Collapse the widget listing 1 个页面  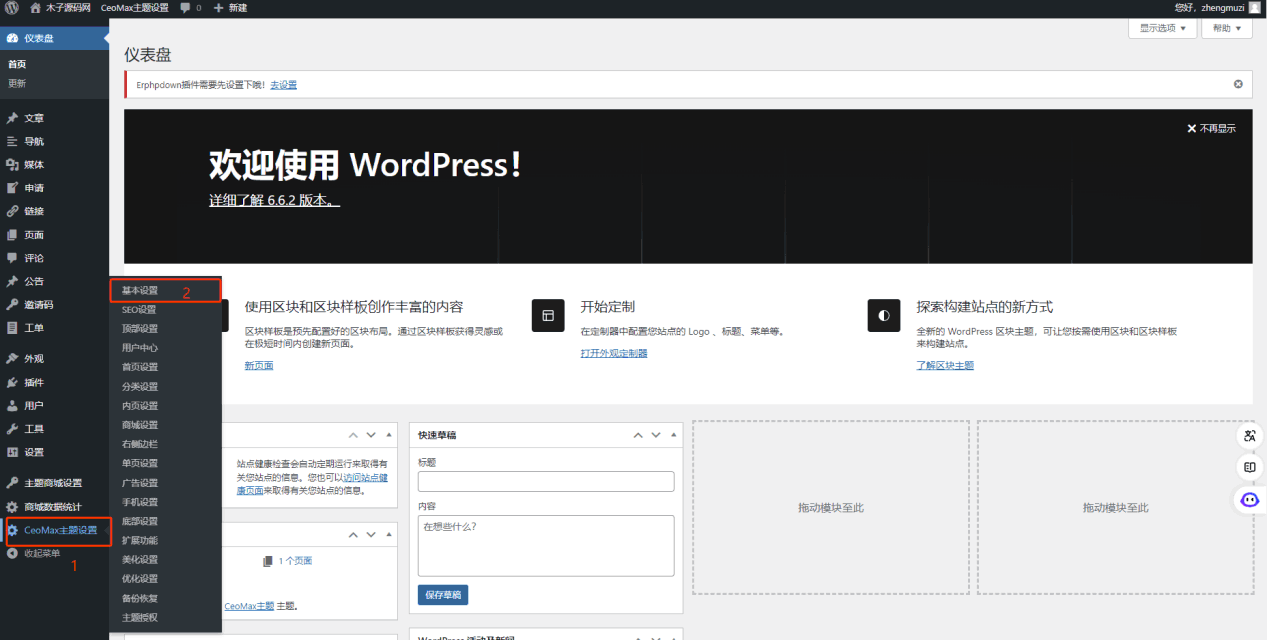pos(388,536)
